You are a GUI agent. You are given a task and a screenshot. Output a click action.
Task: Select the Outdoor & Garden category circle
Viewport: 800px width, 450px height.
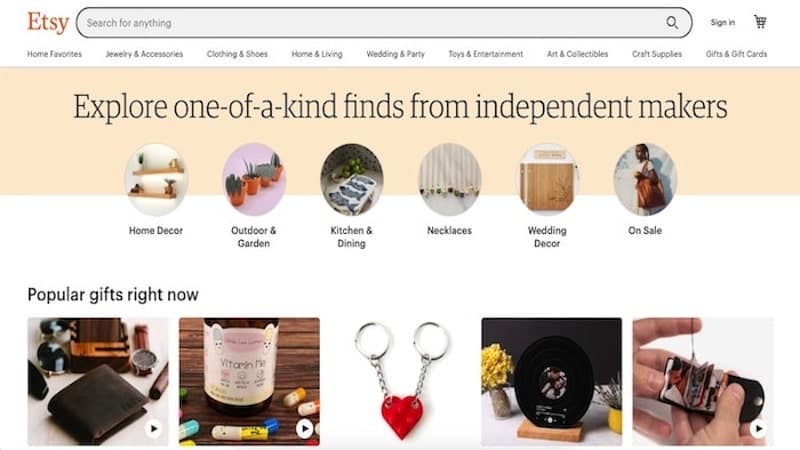[x=254, y=179]
